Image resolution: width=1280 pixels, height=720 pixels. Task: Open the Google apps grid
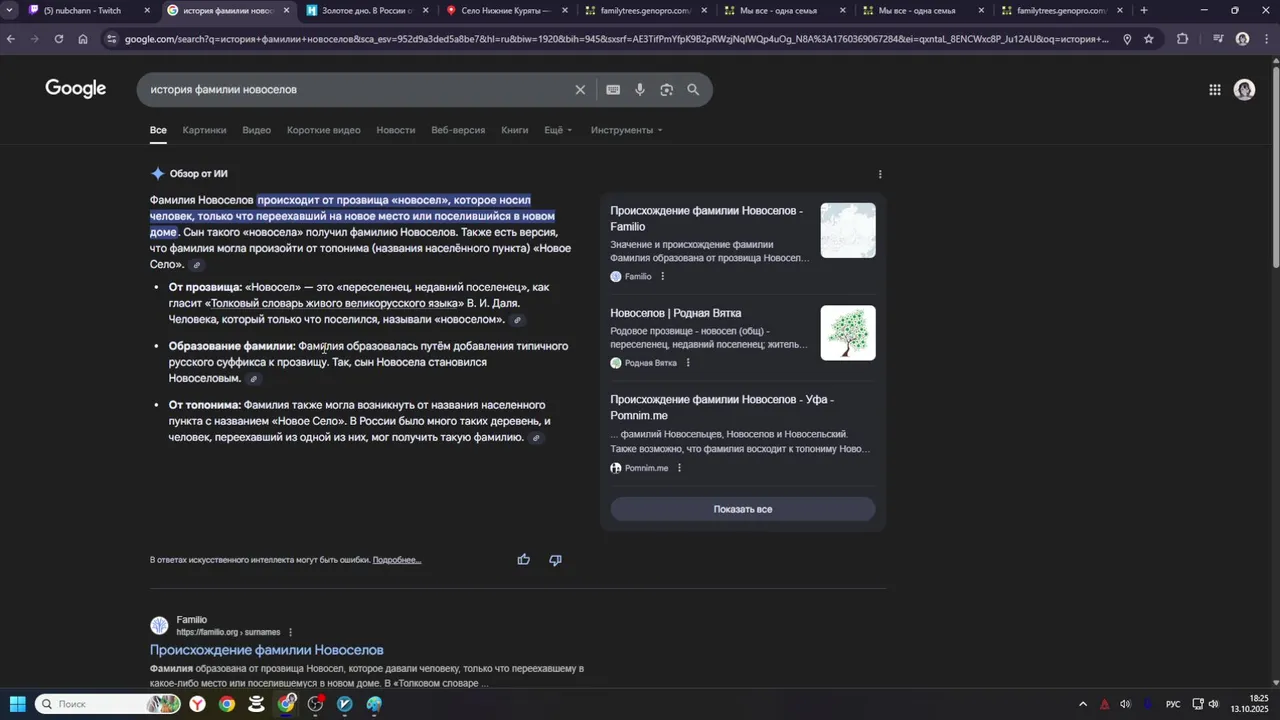tap(1215, 90)
